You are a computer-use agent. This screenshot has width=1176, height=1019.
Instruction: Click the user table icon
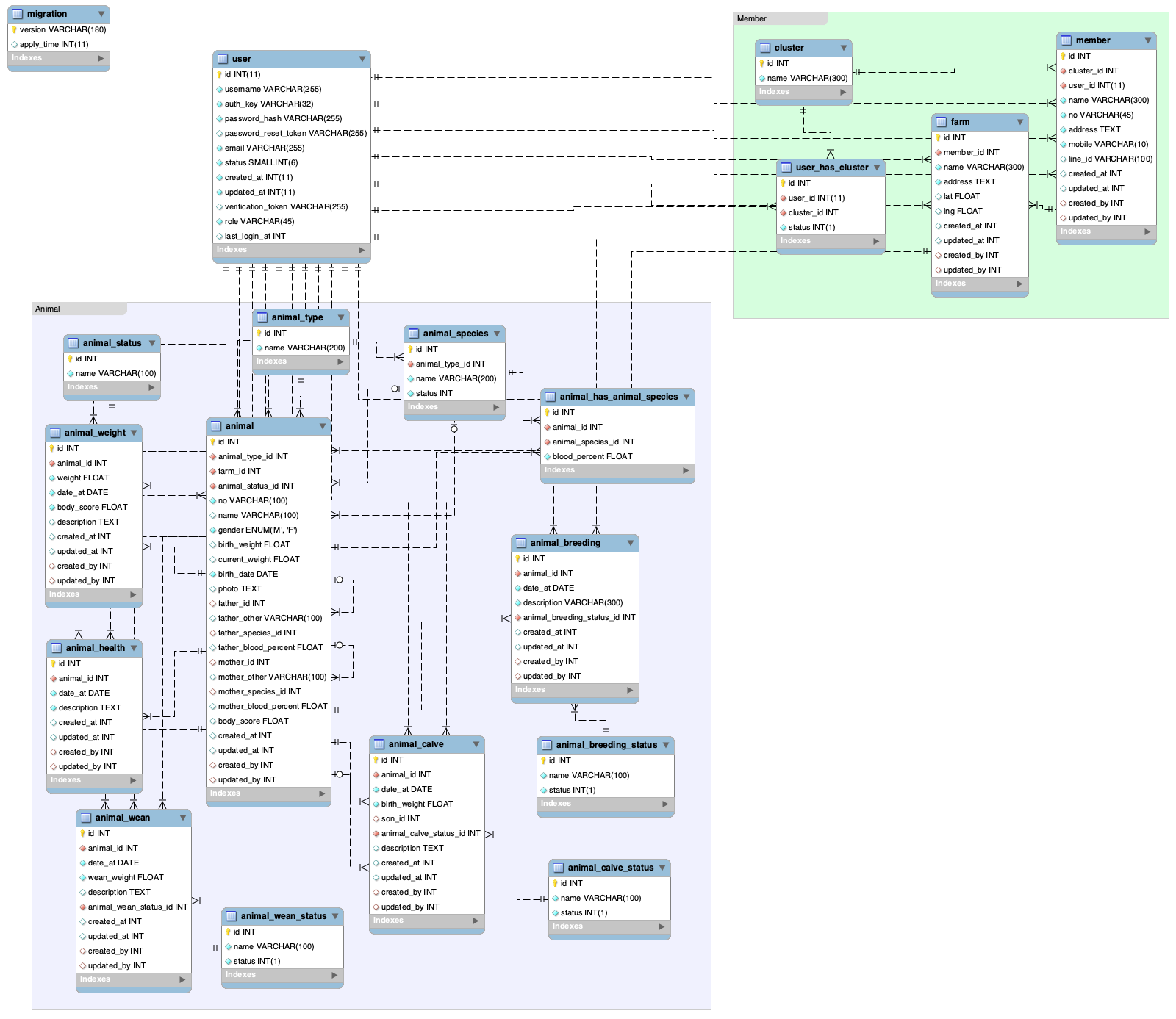pyautogui.click(x=223, y=59)
